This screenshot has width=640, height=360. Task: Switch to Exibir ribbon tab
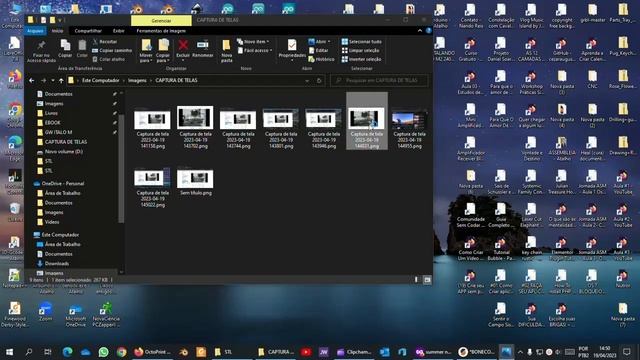tap(118, 31)
